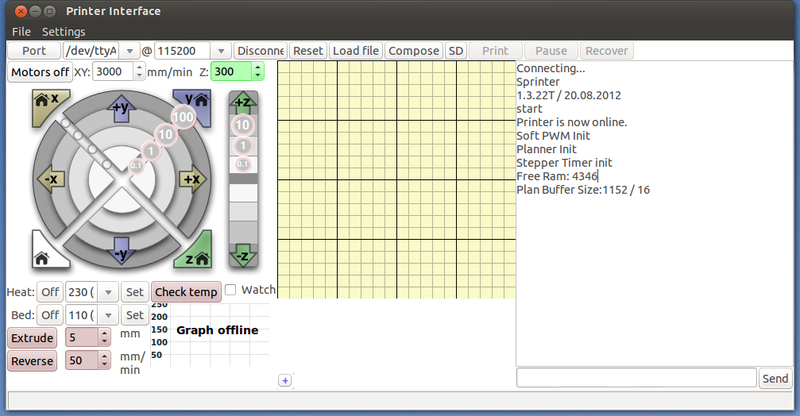Turn Heat off with Off button
This screenshot has width=800, height=416.
point(49,292)
